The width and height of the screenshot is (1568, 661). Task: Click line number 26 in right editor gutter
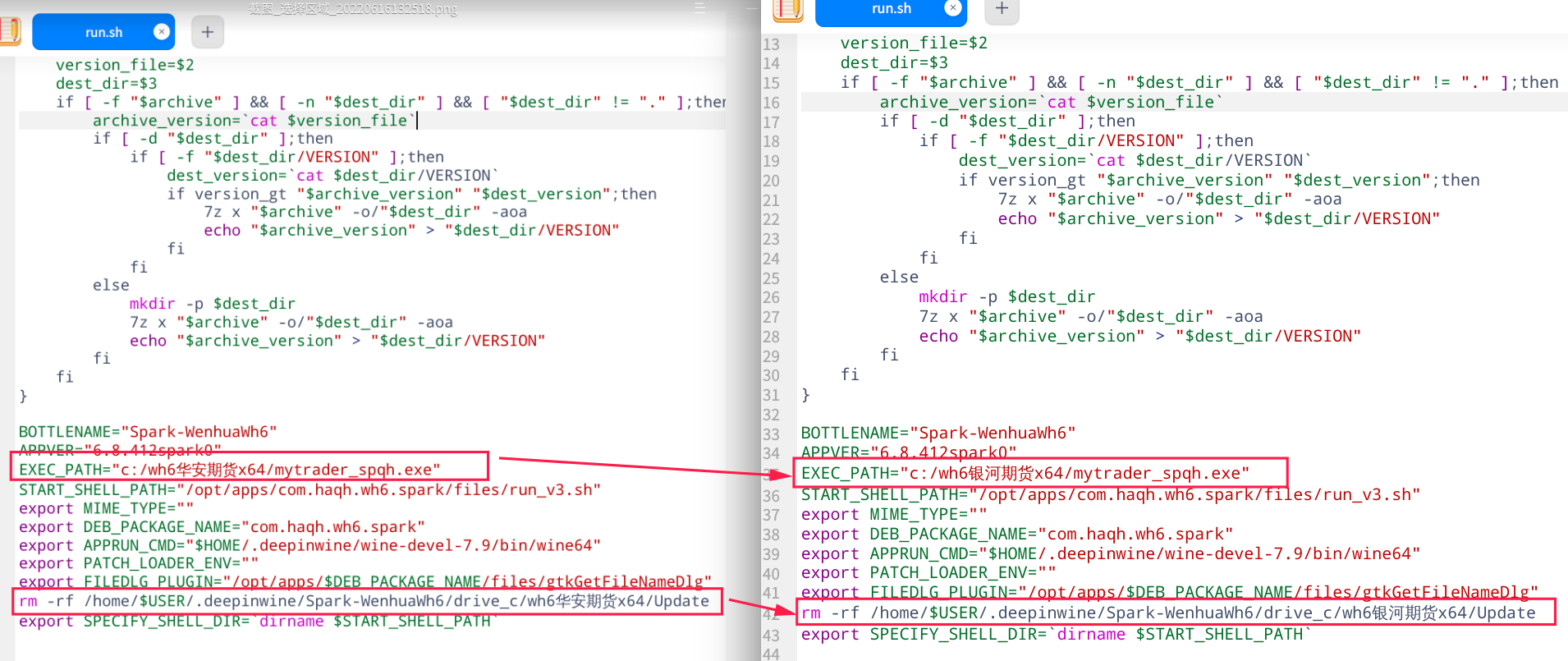coord(771,297)
